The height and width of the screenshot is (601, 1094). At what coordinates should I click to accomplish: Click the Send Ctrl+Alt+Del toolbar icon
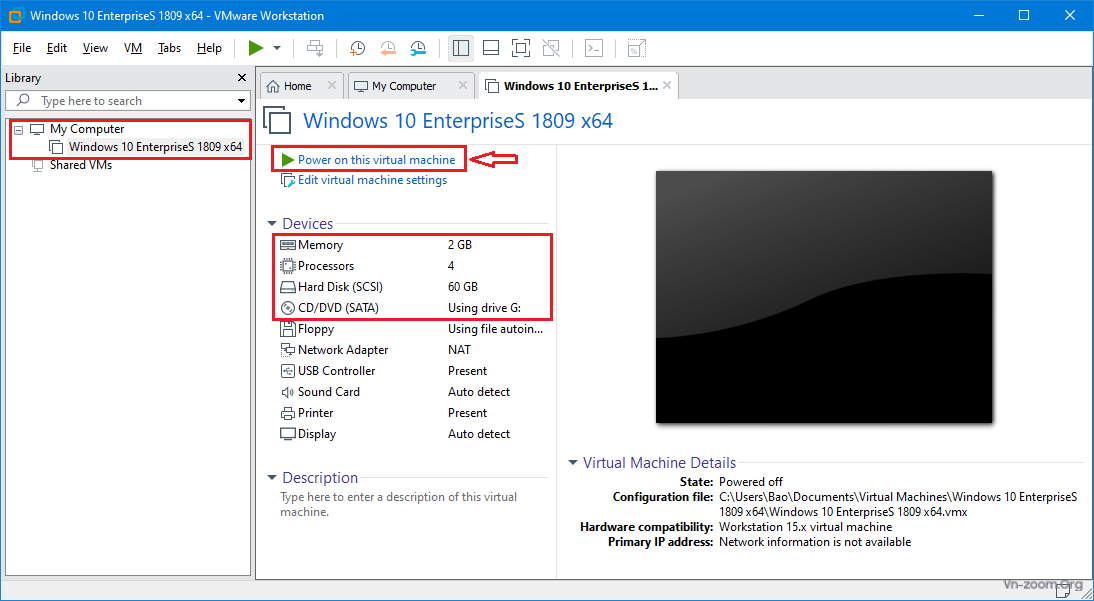click(x=316, y=48)
